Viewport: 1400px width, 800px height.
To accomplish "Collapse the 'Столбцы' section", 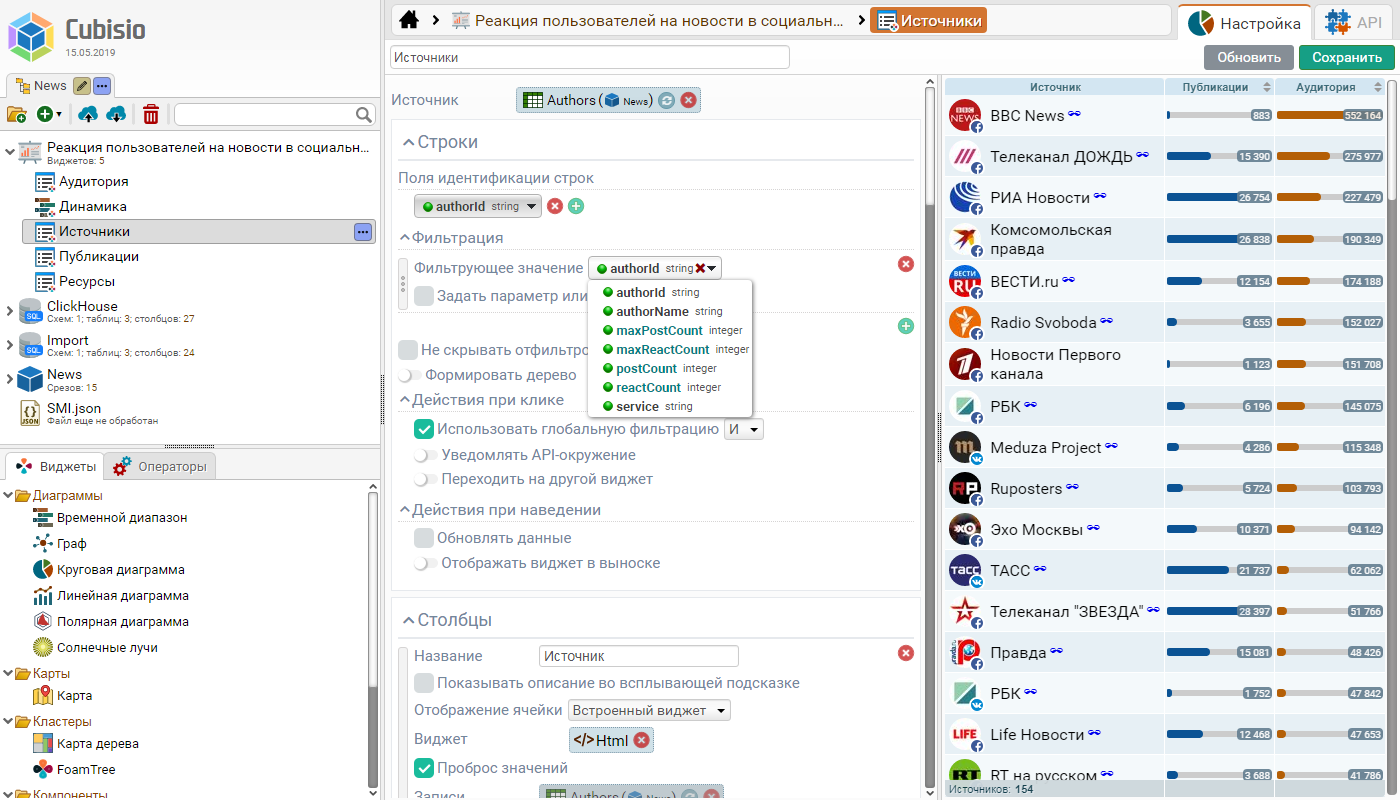I will (408, 621).
